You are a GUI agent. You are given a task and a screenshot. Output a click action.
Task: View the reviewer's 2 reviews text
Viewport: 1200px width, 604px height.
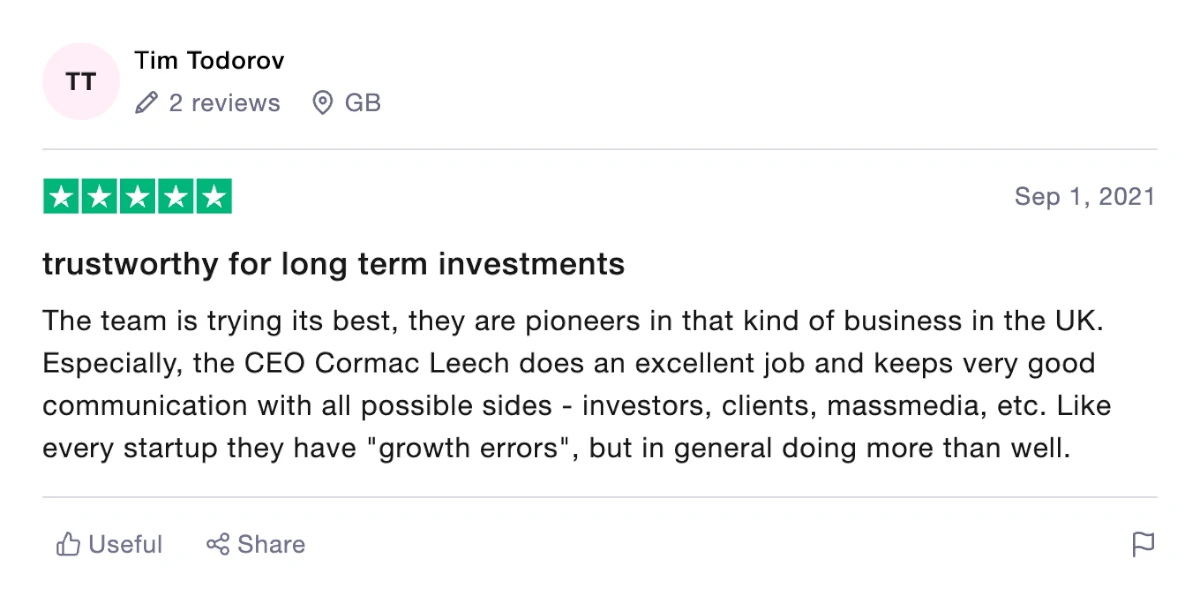coord(224,103)
